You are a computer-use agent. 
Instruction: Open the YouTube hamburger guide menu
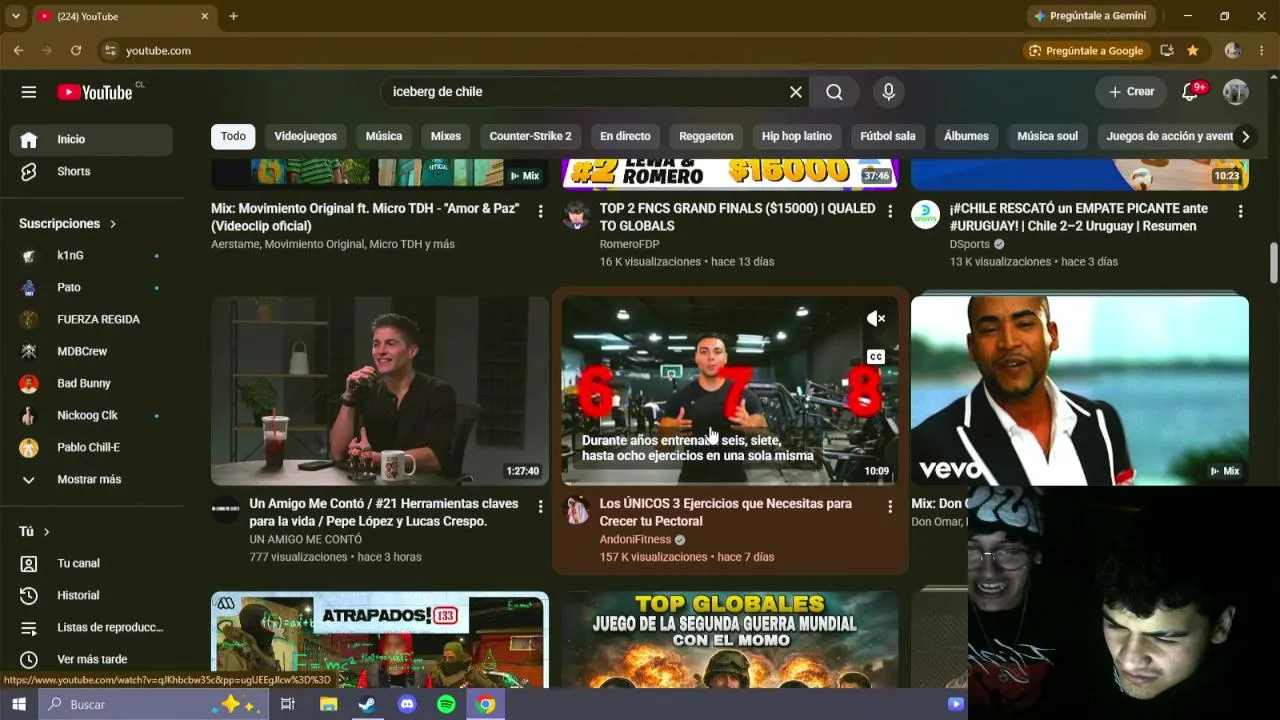[x=29, y=92]
